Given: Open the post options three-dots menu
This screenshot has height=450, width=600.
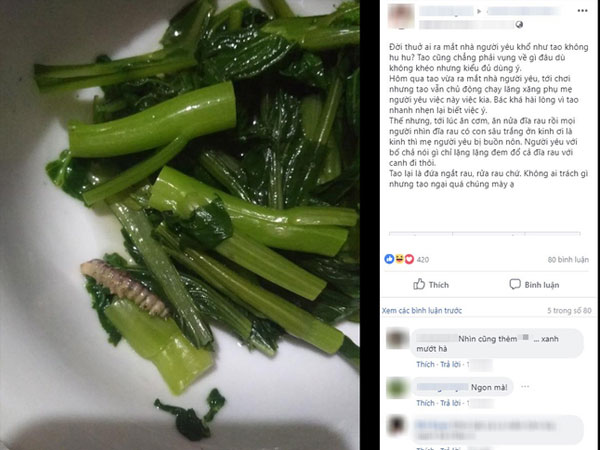Looking at the screenshot, I should point(582,11).
